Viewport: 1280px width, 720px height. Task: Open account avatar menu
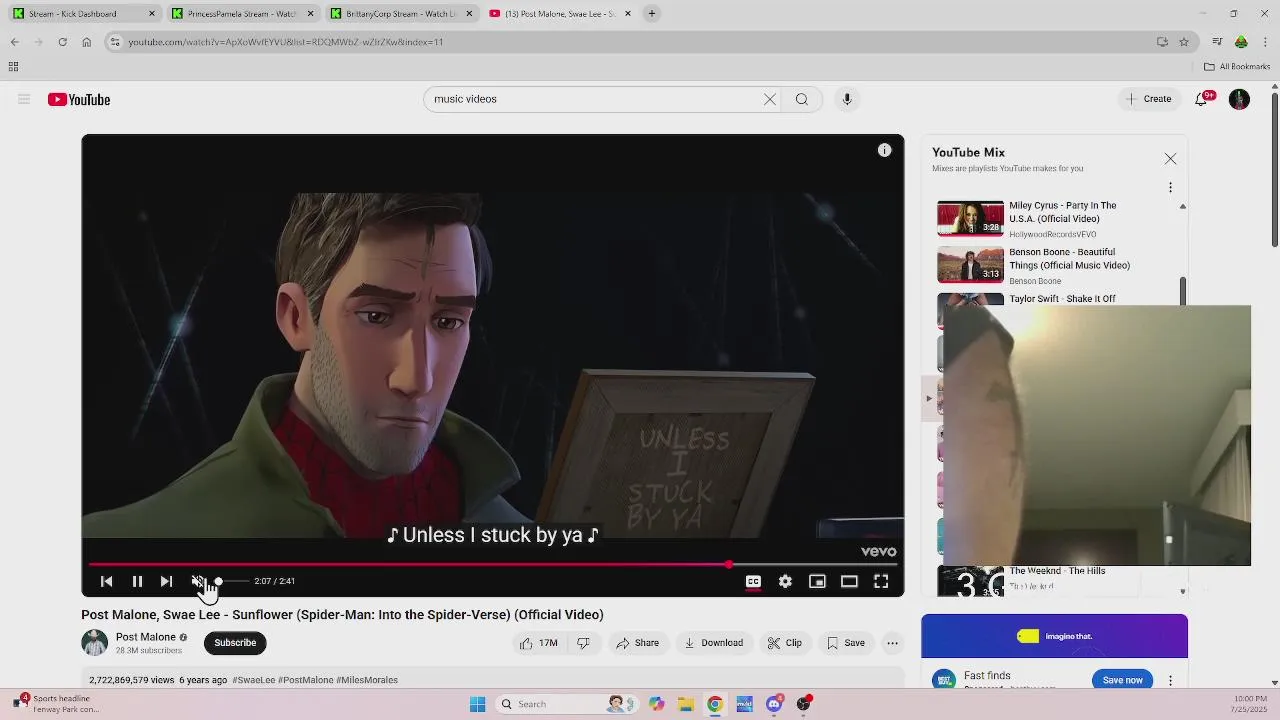coord(1239,99)
